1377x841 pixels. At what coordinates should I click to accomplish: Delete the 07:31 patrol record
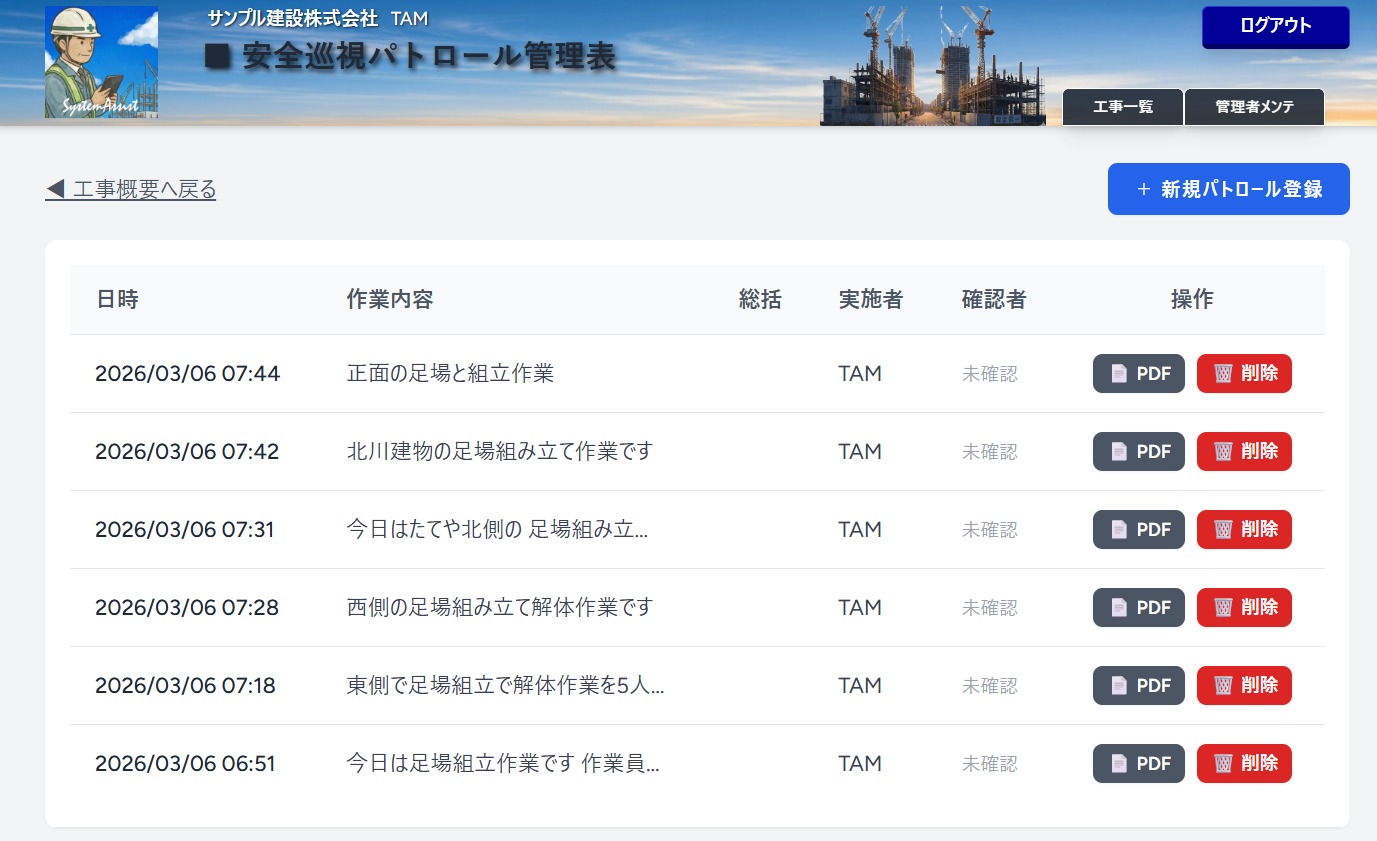1243,529
